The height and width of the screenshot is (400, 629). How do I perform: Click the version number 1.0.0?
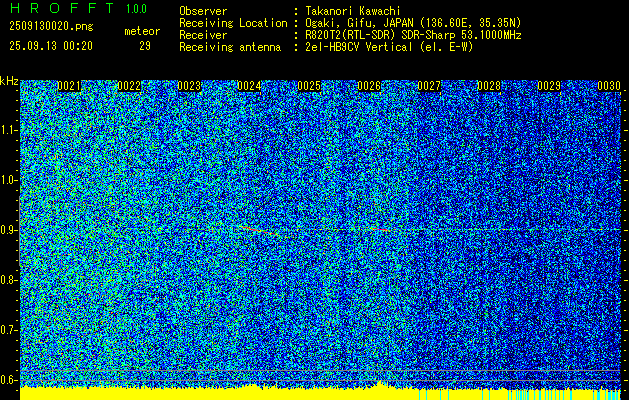pos(136,9)
